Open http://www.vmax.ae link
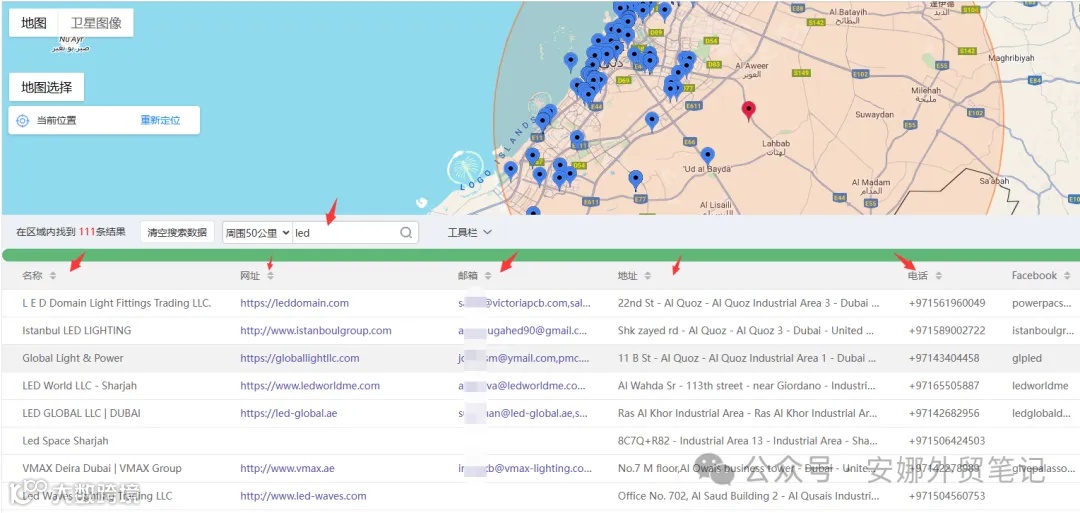The width and height of the screenshot is (1080, 513). (x=287, y=468)
